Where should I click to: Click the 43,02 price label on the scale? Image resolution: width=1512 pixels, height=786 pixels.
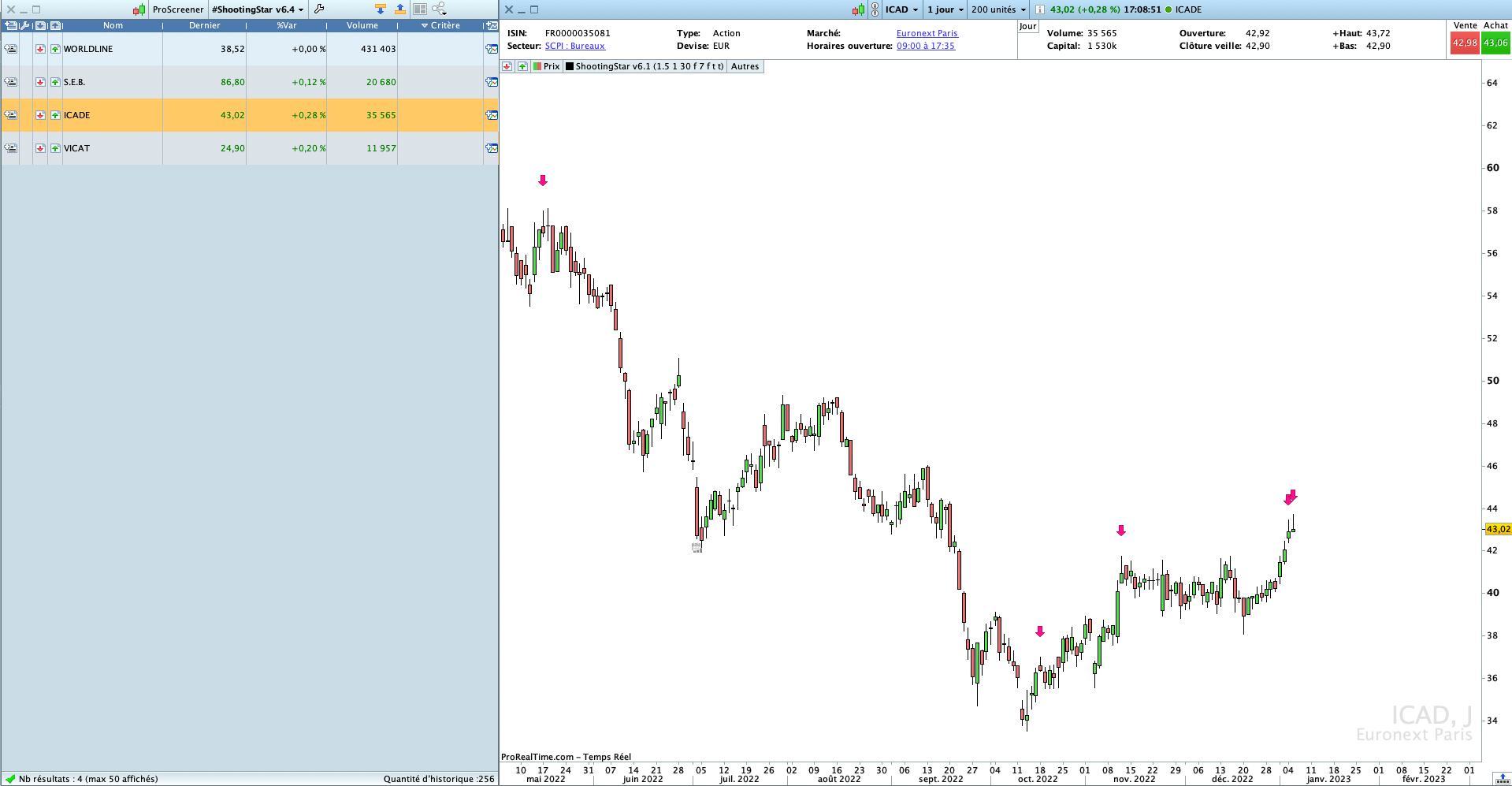pyautogui.click(x=1498, y=529)
